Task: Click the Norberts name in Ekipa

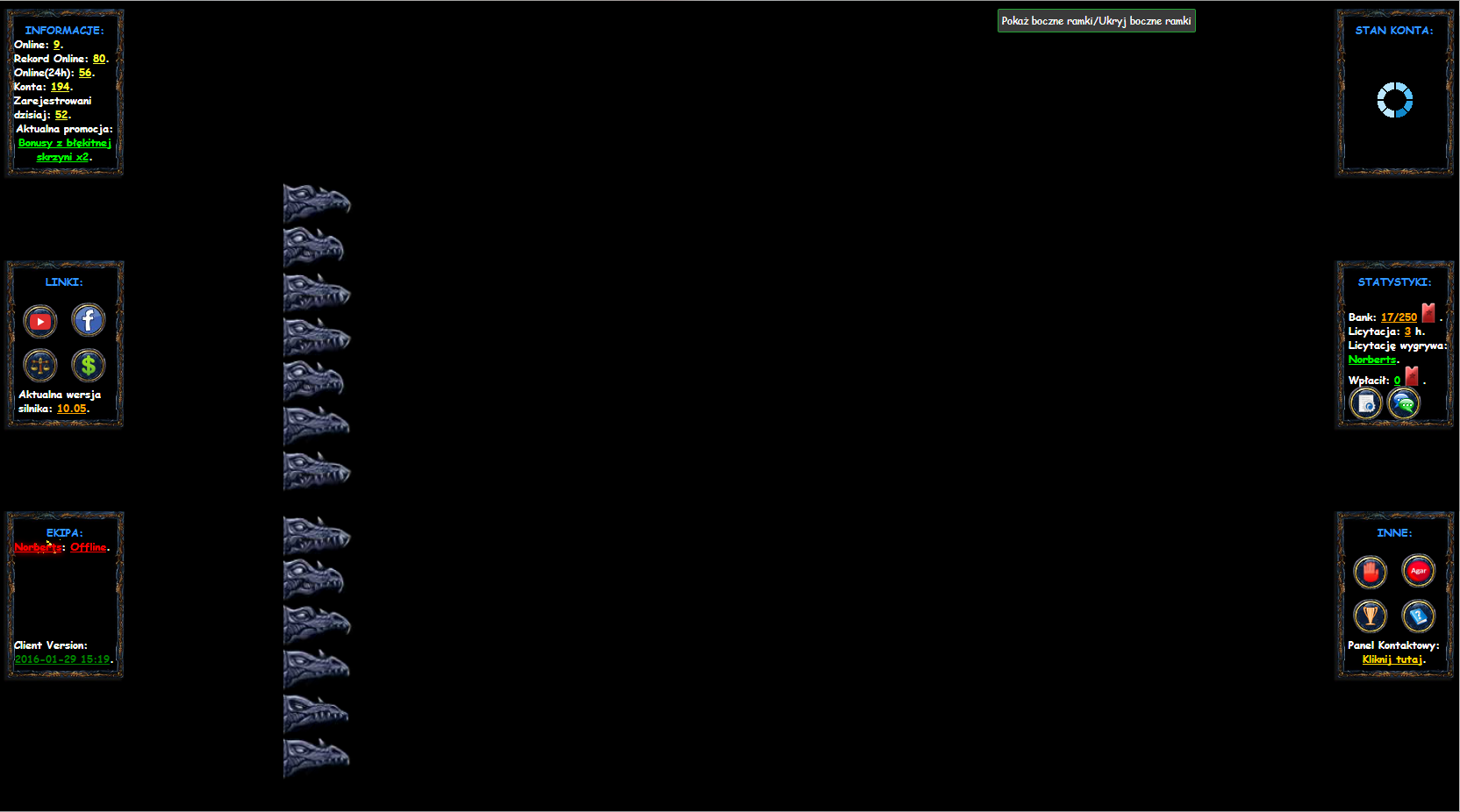Action: 38,547
